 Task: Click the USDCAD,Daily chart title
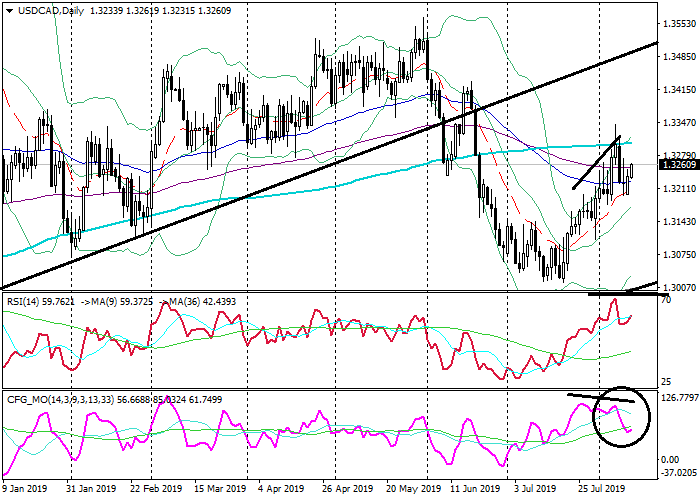click(51, 11)
